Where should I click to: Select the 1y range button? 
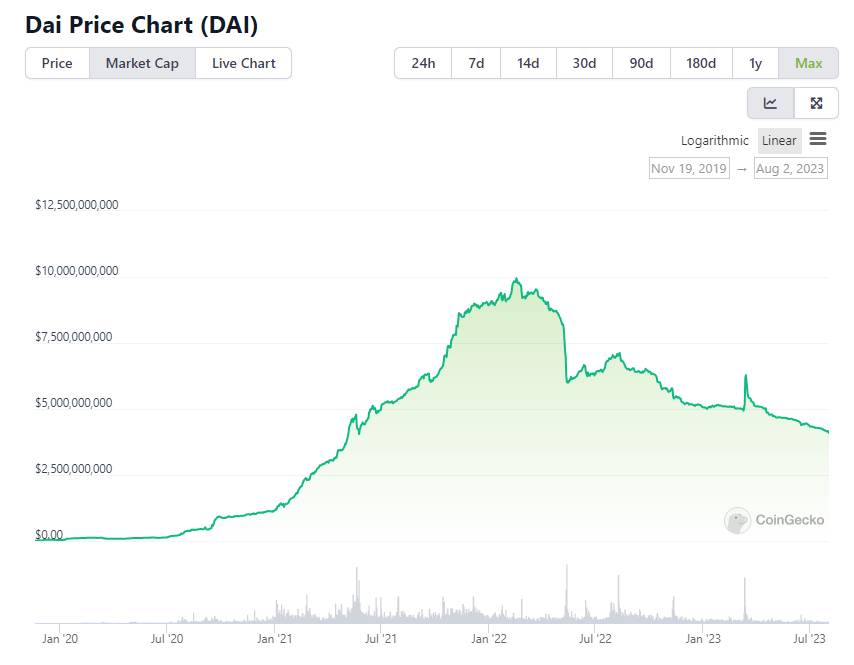pos(755,63)
